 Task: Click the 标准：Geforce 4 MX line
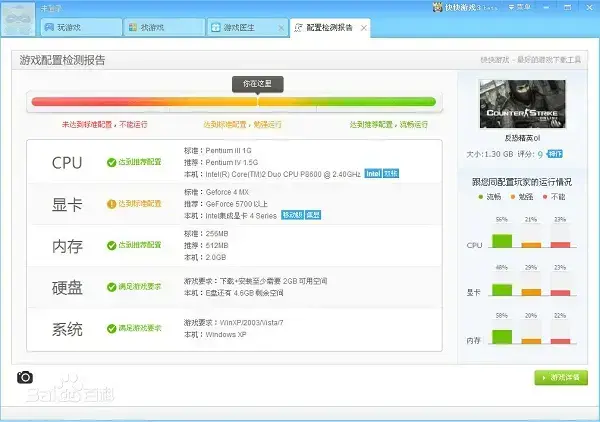[x=216, y=192]
